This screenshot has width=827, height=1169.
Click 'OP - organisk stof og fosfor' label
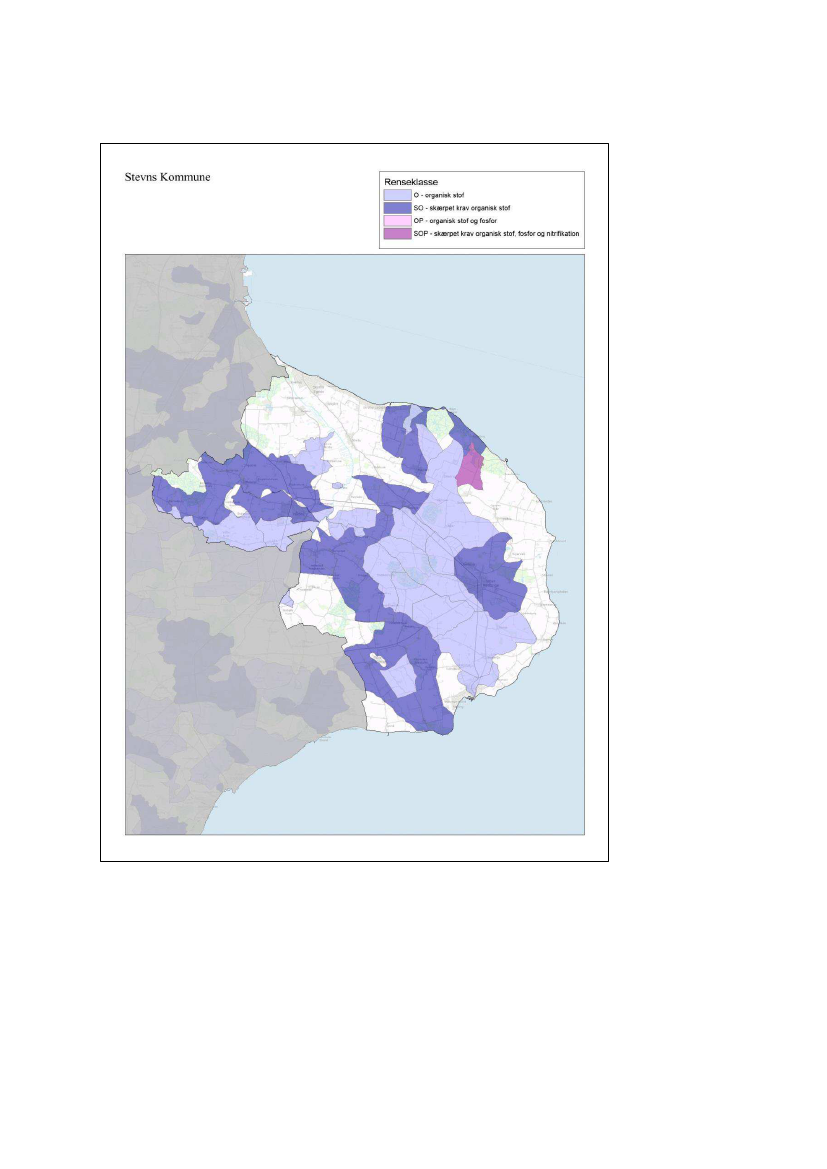click(x=455, y=221)
